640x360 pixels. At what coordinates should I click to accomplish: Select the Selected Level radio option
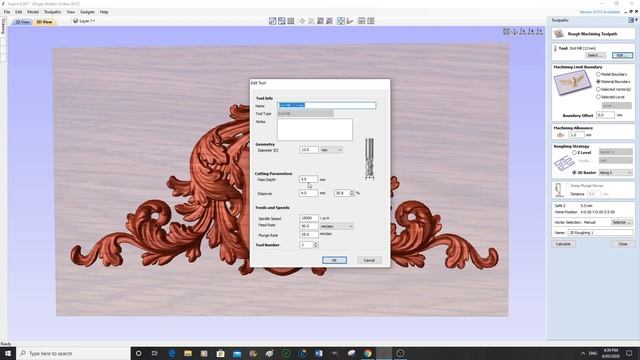(x=598, y=97)
